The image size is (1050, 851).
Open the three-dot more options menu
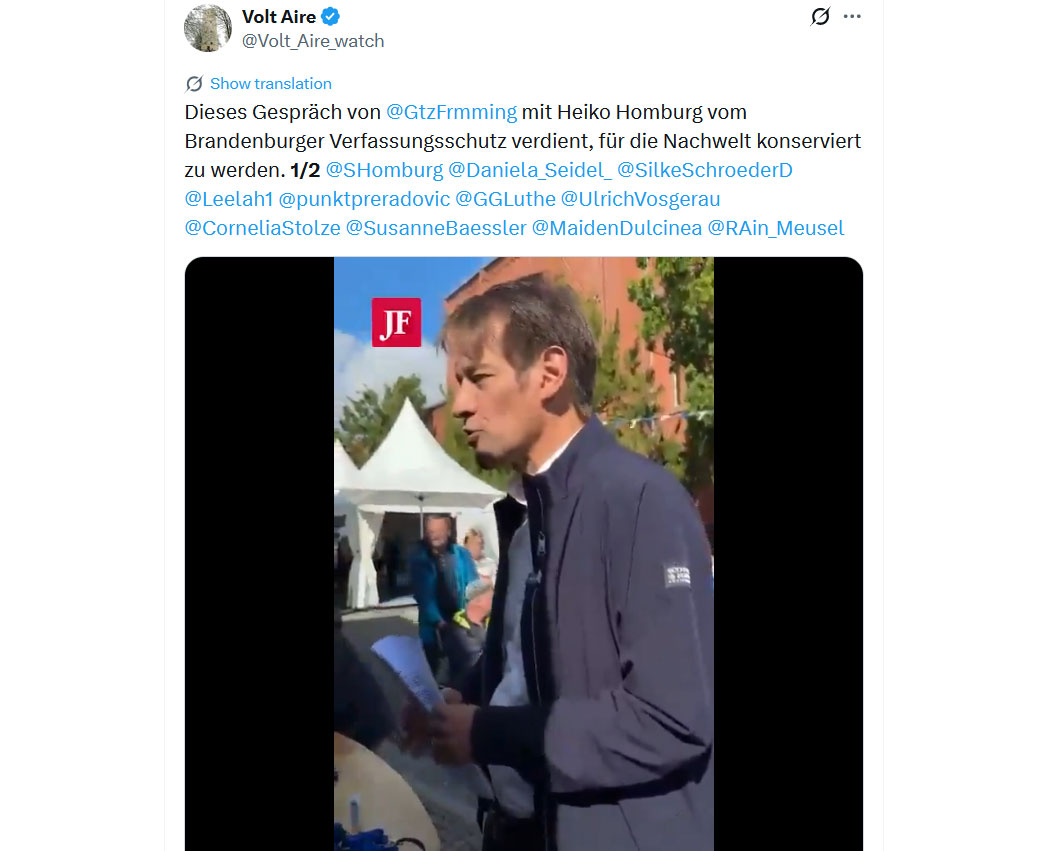(x=852, y=16)
